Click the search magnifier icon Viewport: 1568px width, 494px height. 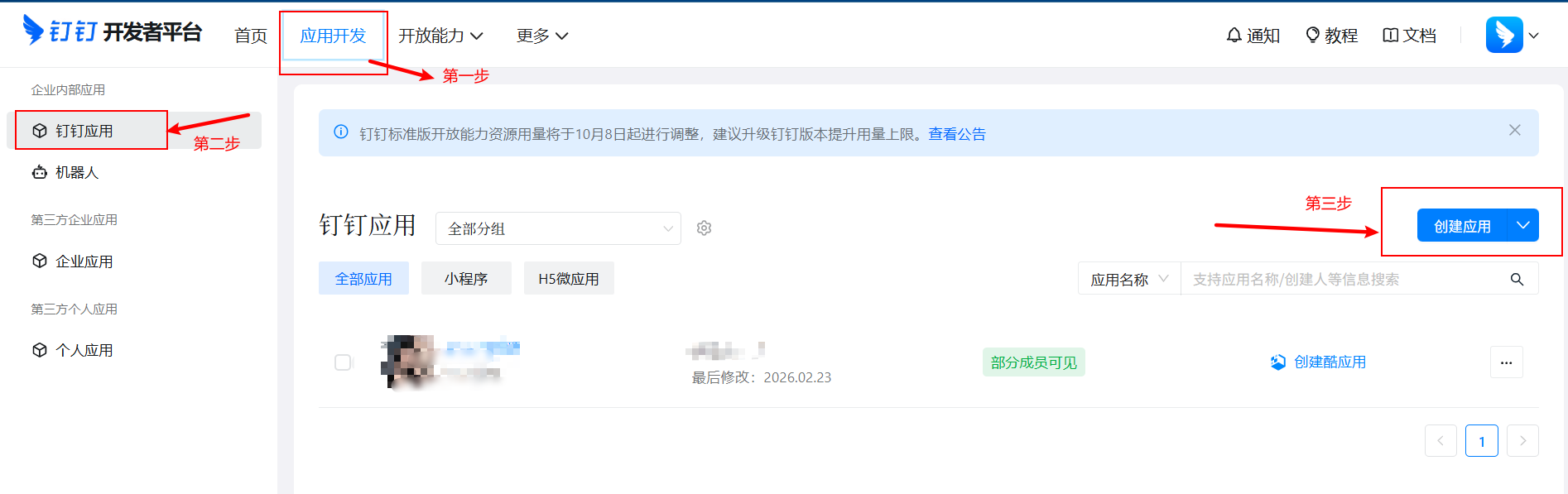[1517, 280]
